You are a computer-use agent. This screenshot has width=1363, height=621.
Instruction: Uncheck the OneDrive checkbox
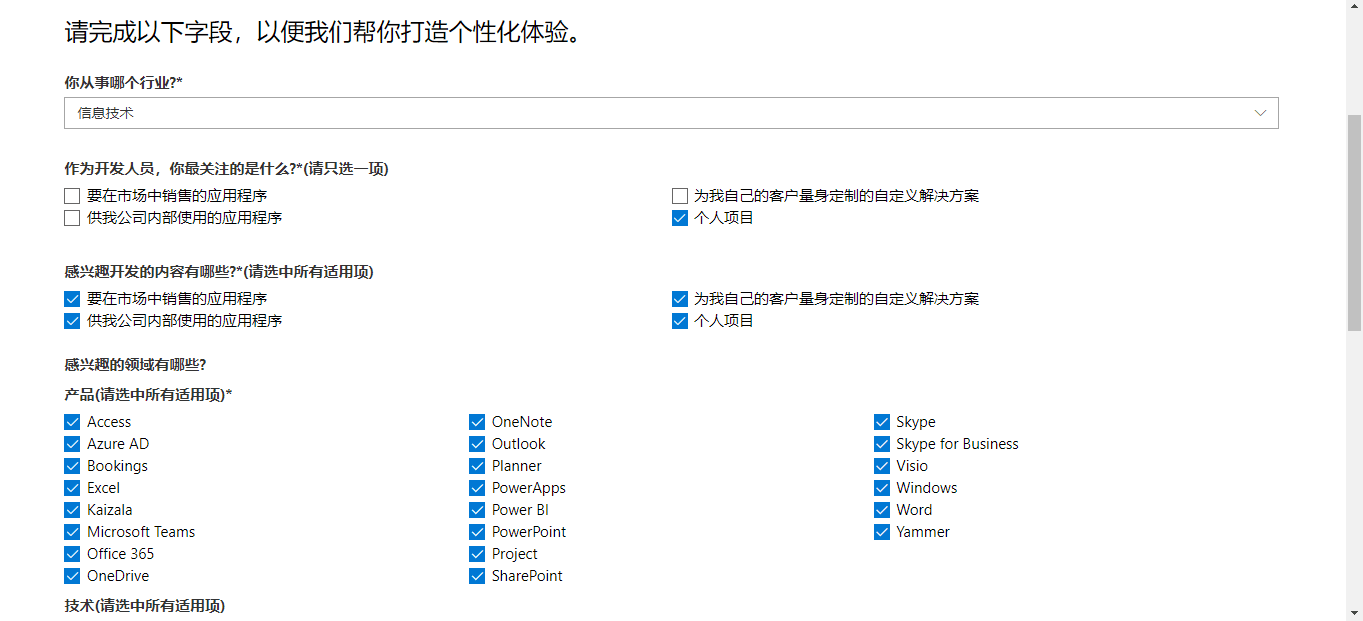tap(72, 576)
